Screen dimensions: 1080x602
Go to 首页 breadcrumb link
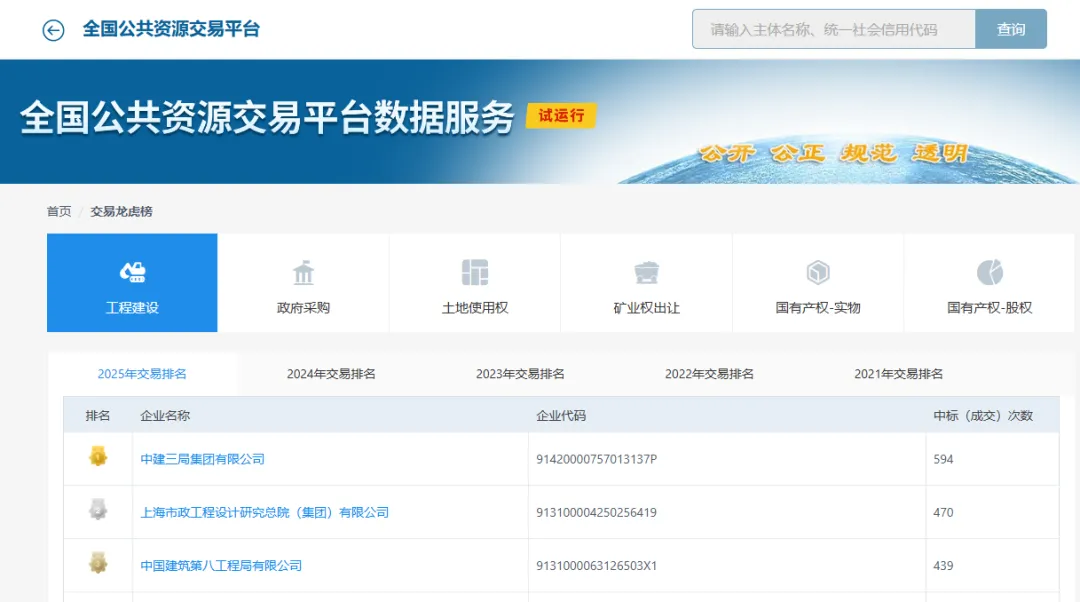click(x=59, y=211)
